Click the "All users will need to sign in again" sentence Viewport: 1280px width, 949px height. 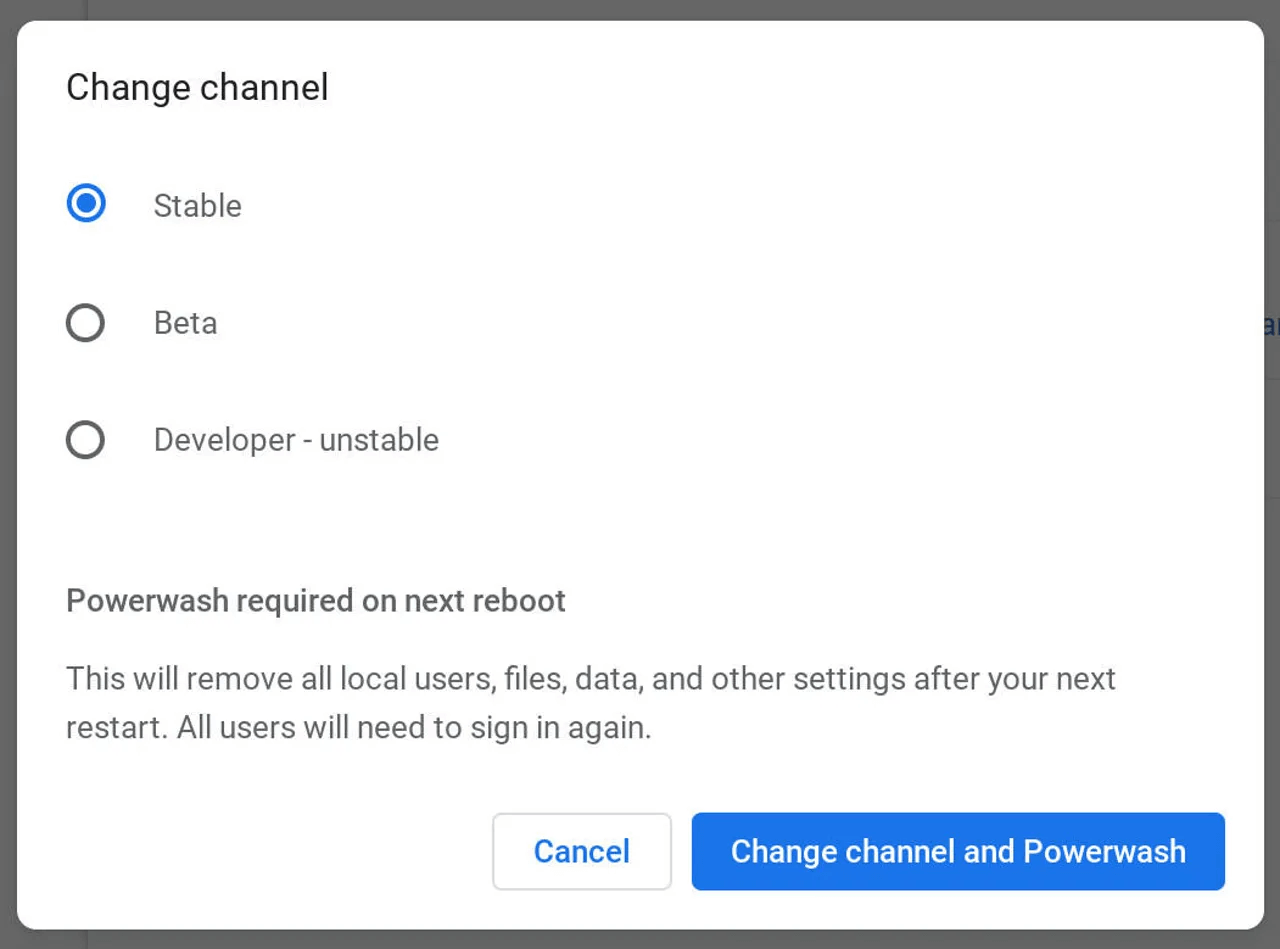pyautogui.click(x=414, y=728)
